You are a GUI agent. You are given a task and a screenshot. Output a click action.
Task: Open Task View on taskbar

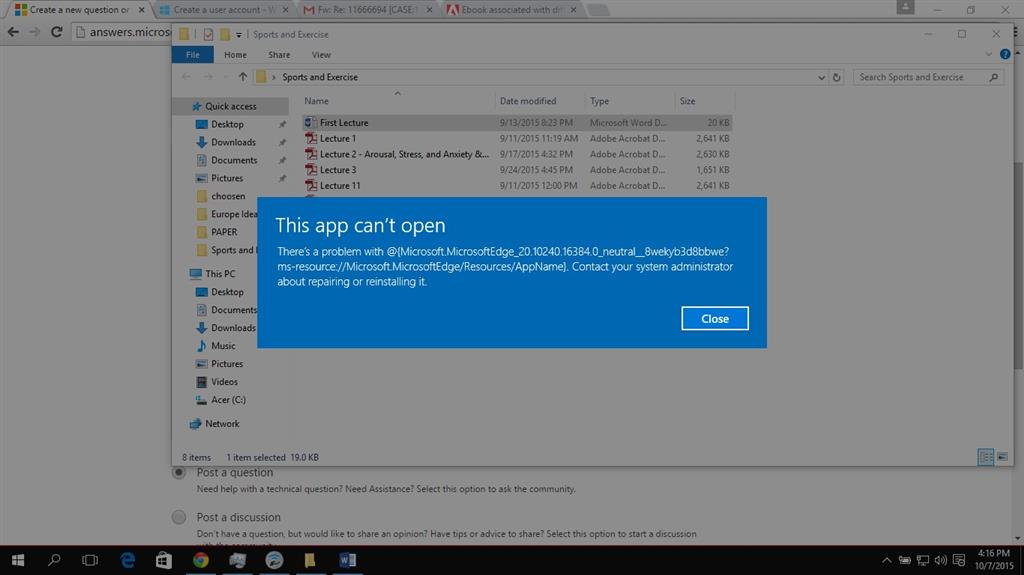[90, 560]
